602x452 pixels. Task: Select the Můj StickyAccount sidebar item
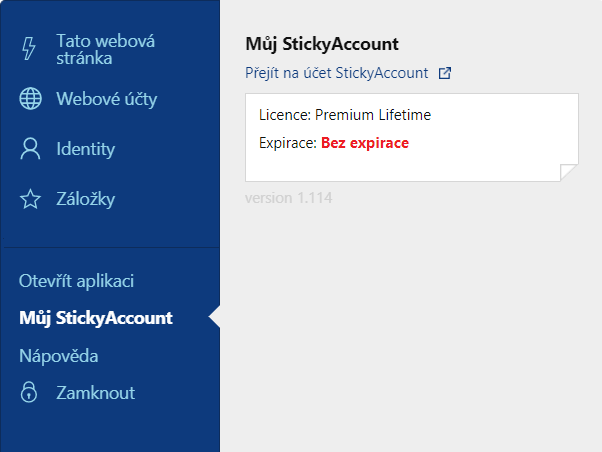(96, 318)
